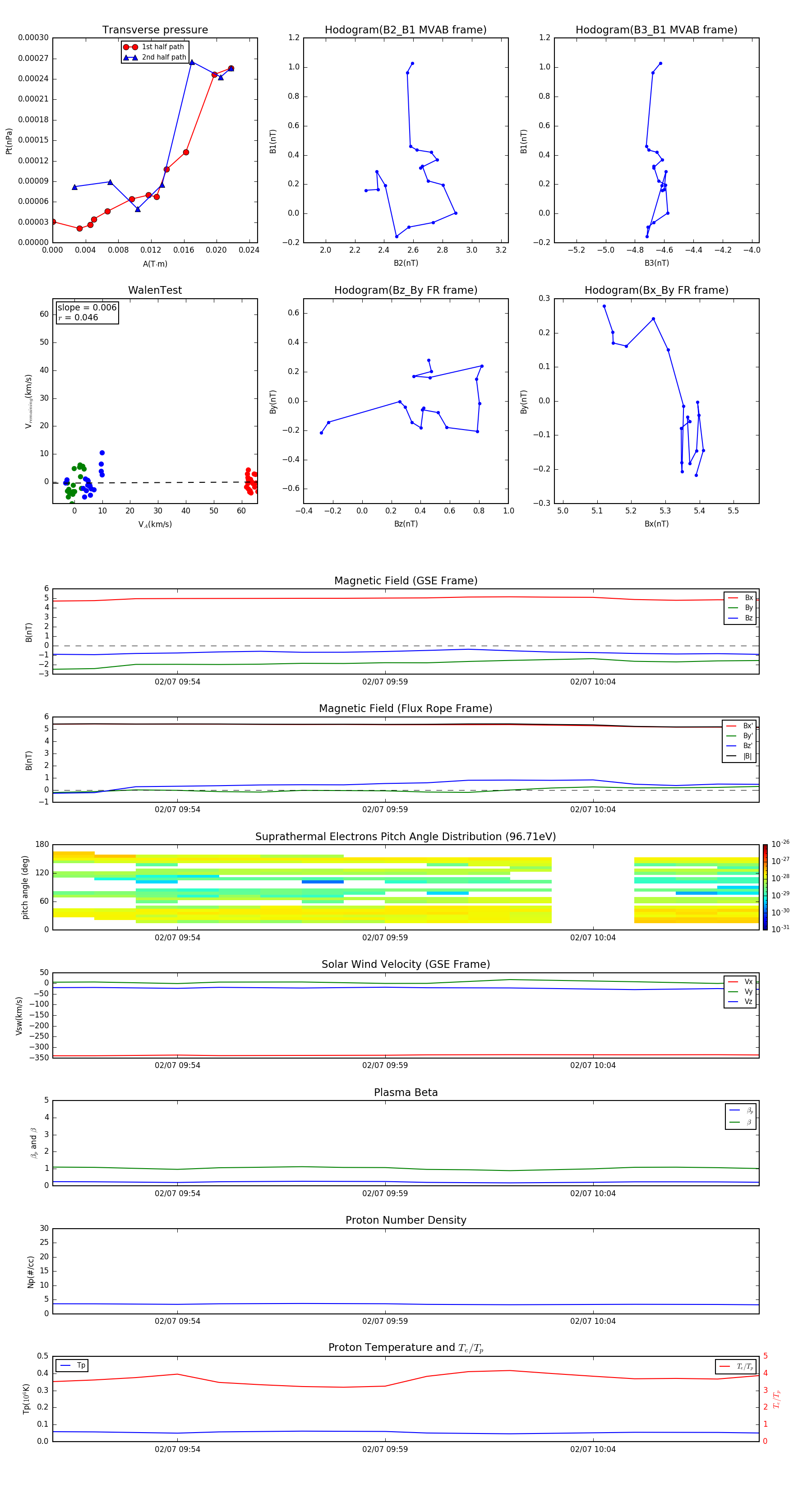Select the βp entry in Plasma Beta legend
The image size is (812, 1489).
click(x=741, y=1110)
